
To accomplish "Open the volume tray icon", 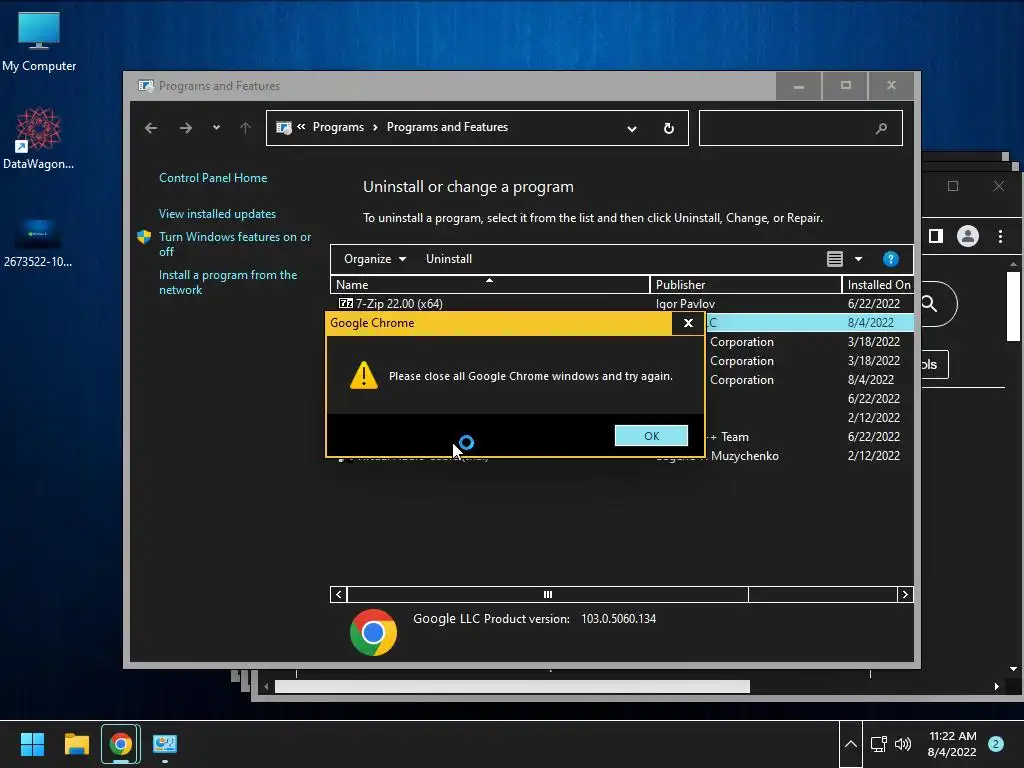I will click(903, 744).
